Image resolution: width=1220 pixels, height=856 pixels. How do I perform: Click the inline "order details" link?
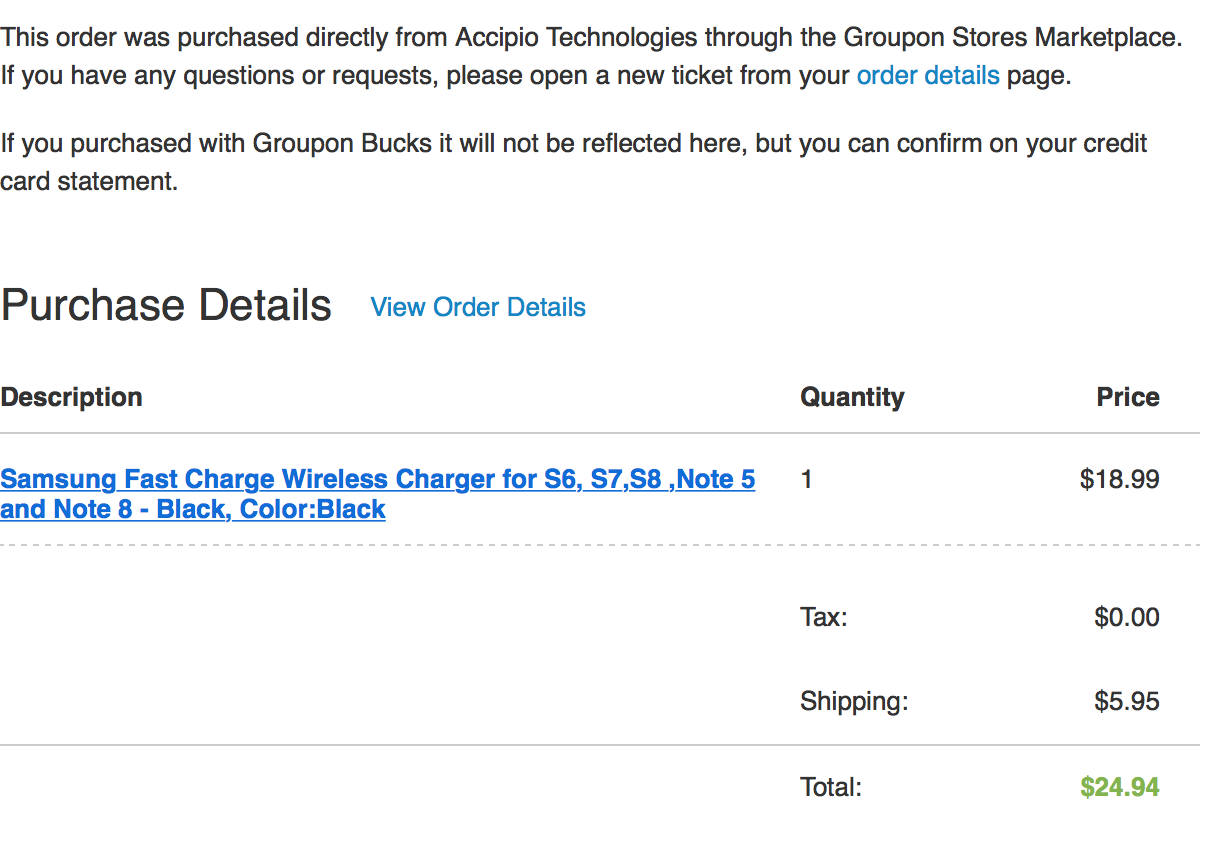(927, 75)
